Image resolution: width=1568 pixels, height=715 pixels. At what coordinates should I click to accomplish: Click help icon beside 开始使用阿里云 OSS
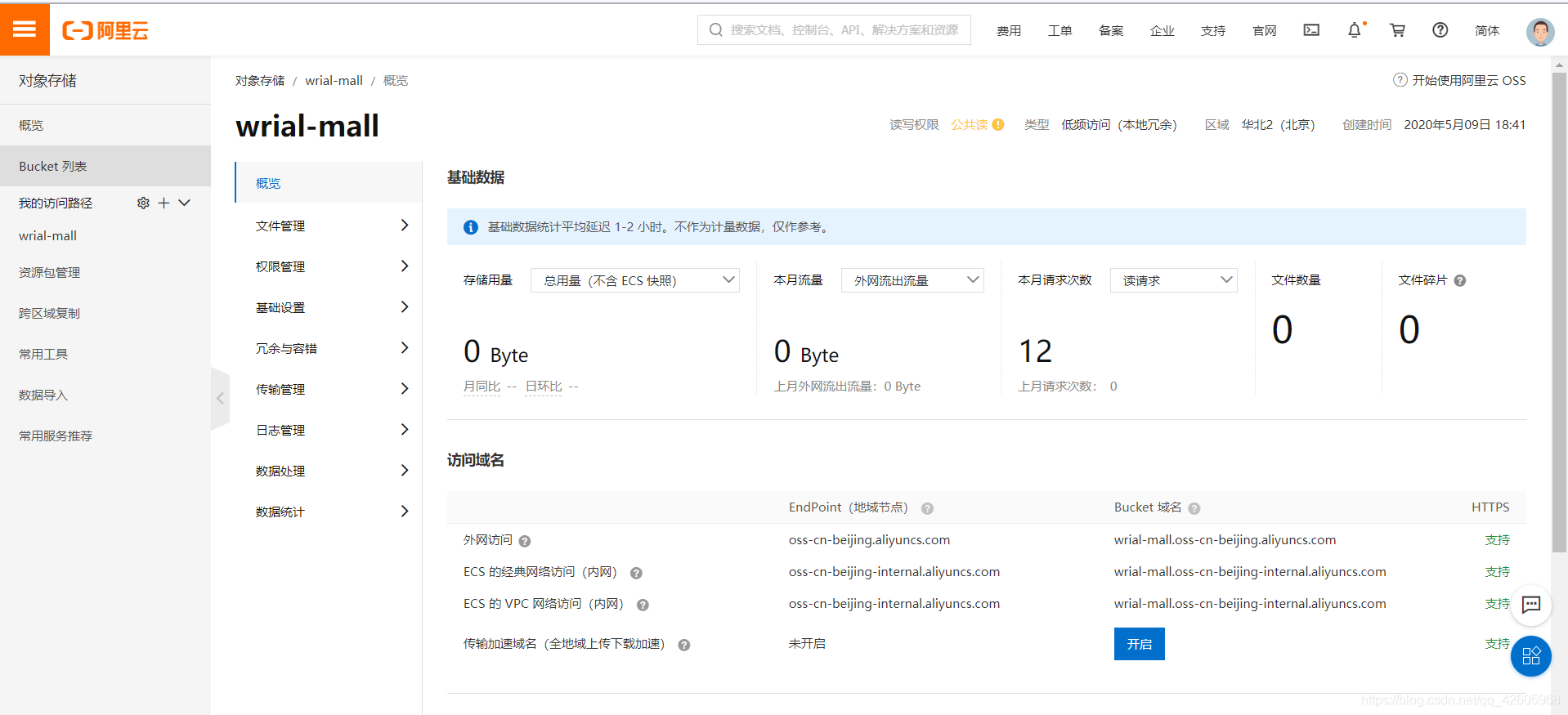point(1400,80)
